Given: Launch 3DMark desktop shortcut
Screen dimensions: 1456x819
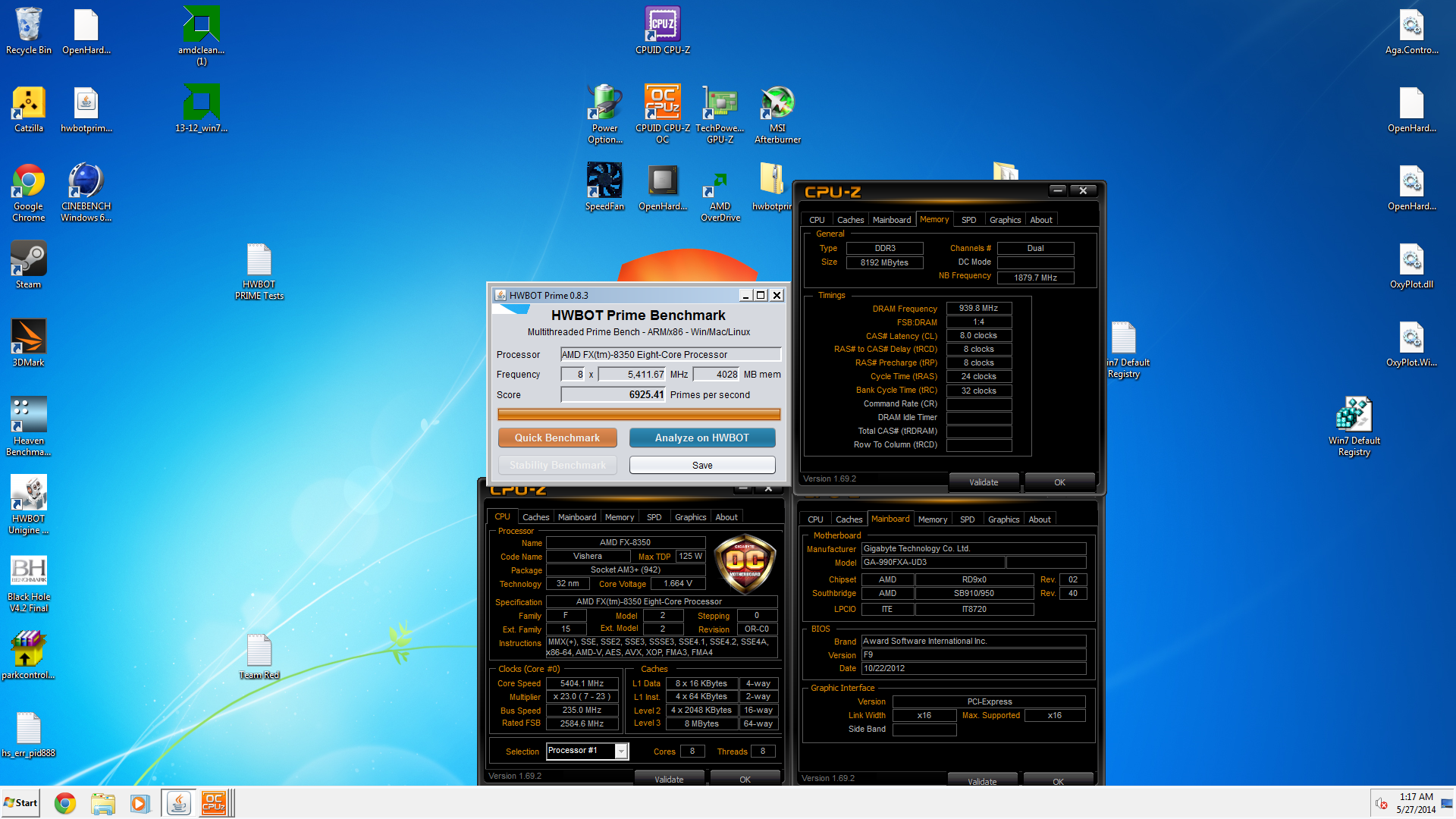Looking at the screenshot, I should click(28, 344).
